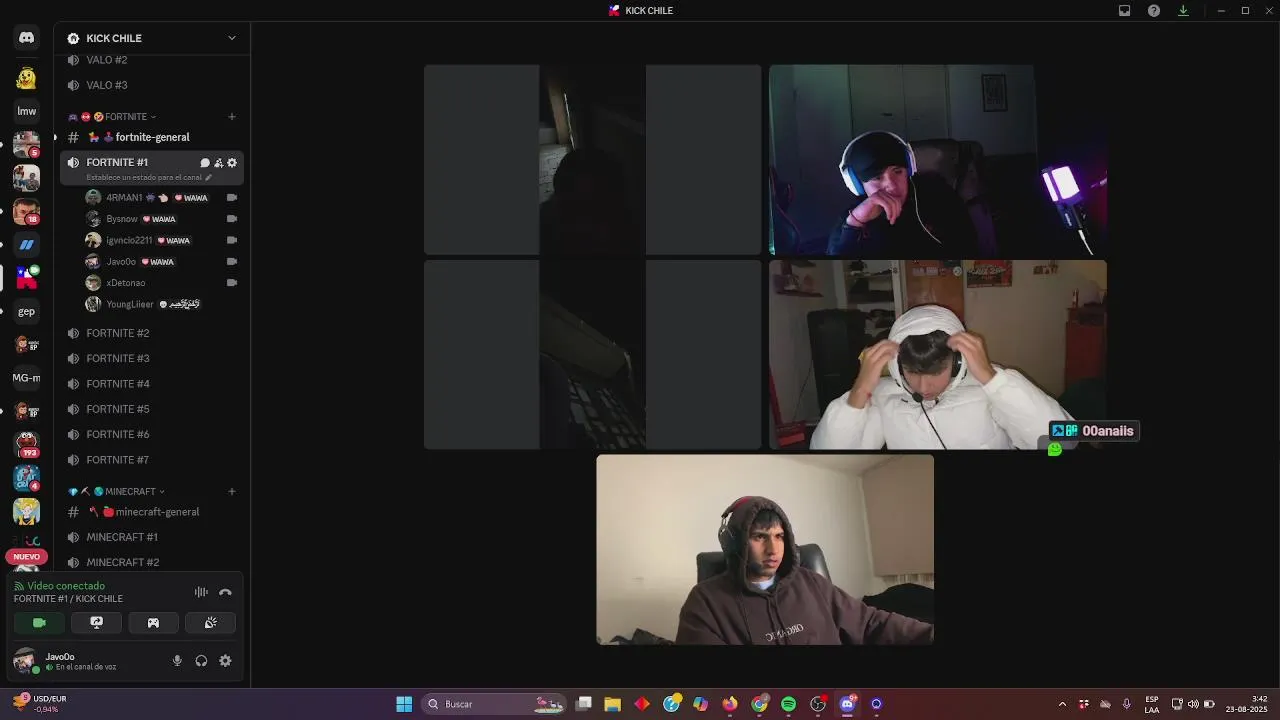
Task: Toggle noise suppression waveform icon
Action: [x=201, y=592]
